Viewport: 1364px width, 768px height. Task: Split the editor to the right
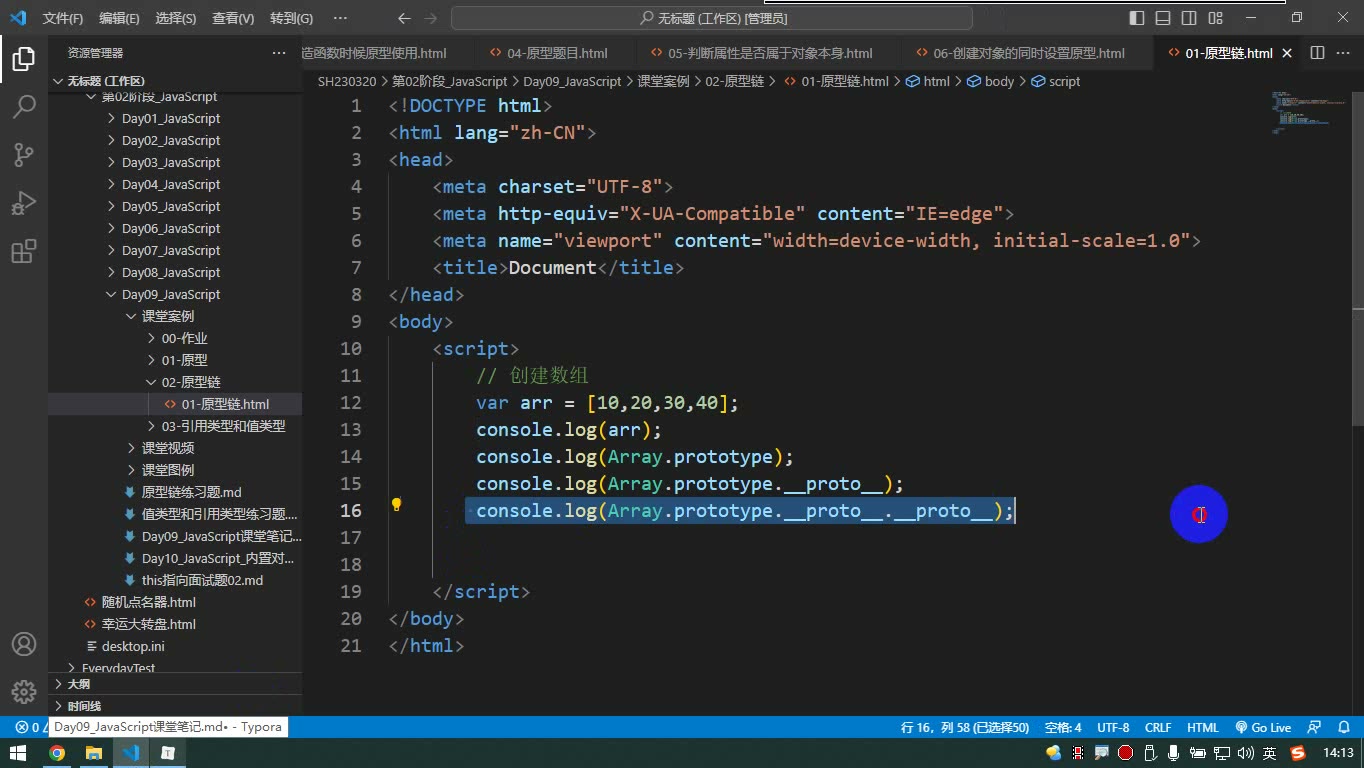pos(1317,53)
